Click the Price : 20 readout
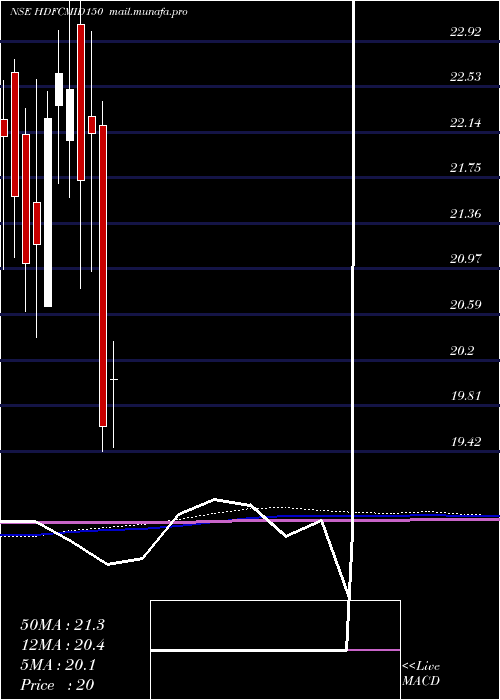Screen dimensions: 500x700 pyautogui.click(x=57, y=685)
